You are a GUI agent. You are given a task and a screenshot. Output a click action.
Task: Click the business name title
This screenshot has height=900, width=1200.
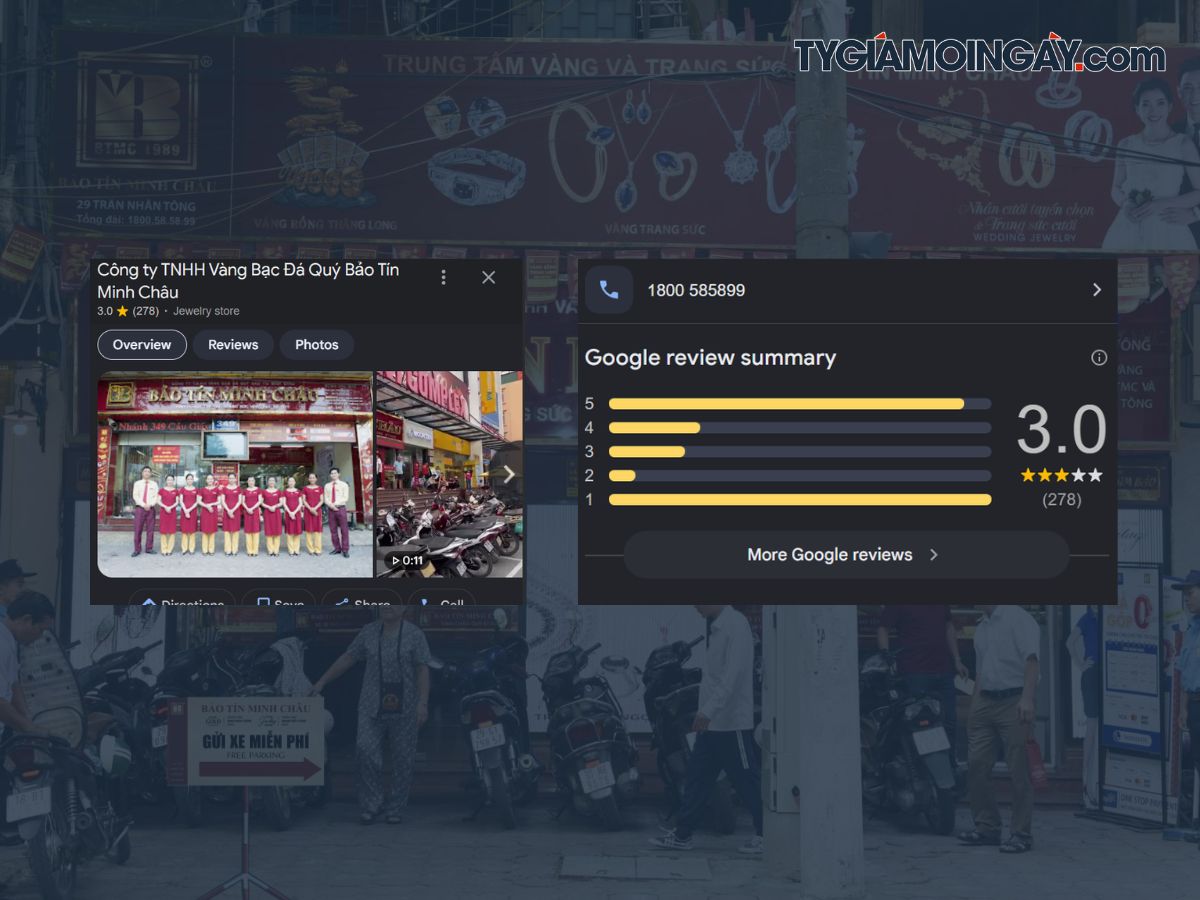pos(248,281)
